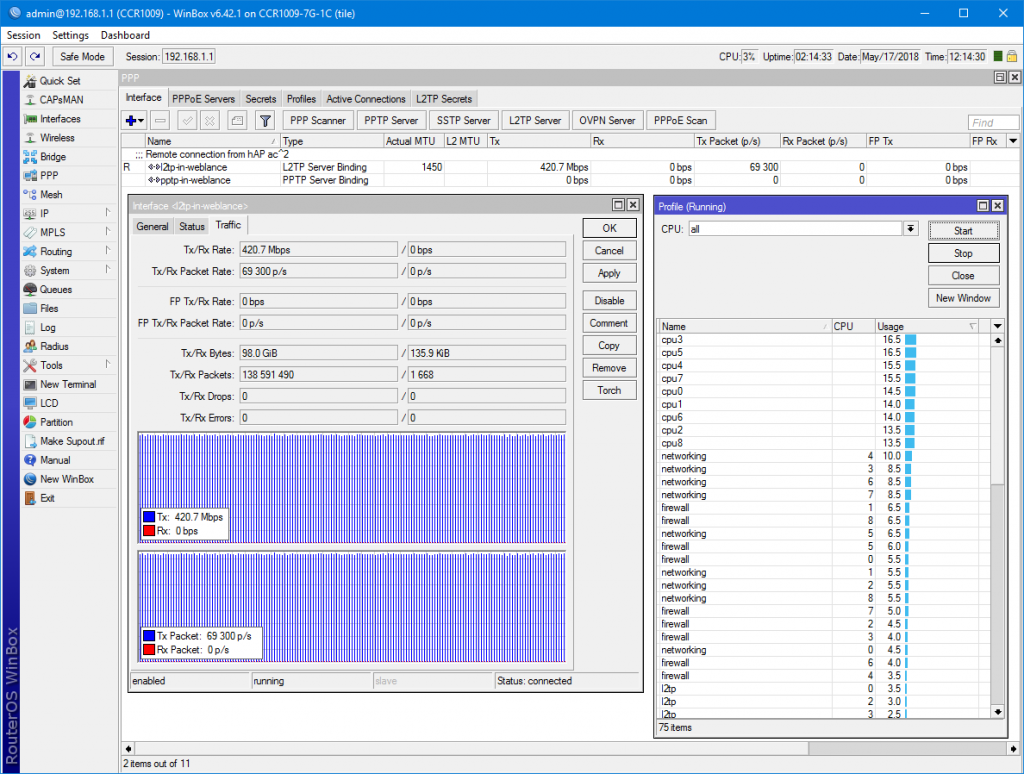Screen dimensions: 1024x774
Task: Open the CPU selection dropdown in Profile window
Action: [x=909, y=230]
